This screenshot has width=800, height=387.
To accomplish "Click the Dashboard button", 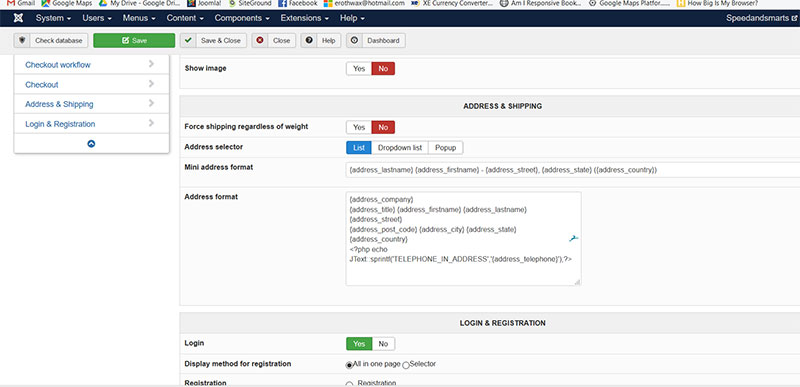I will click(x=376, y=41).
